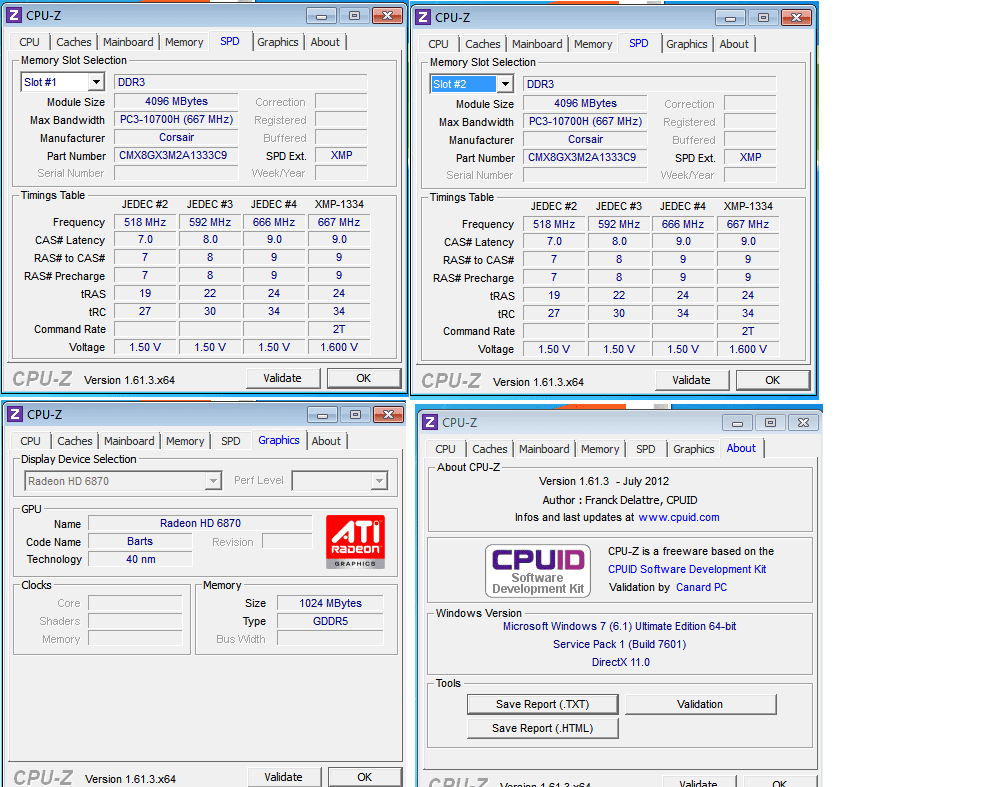Screen dimensions: 1002x787
Task: Minimize the About CPU-Z window
Action: 737,422
